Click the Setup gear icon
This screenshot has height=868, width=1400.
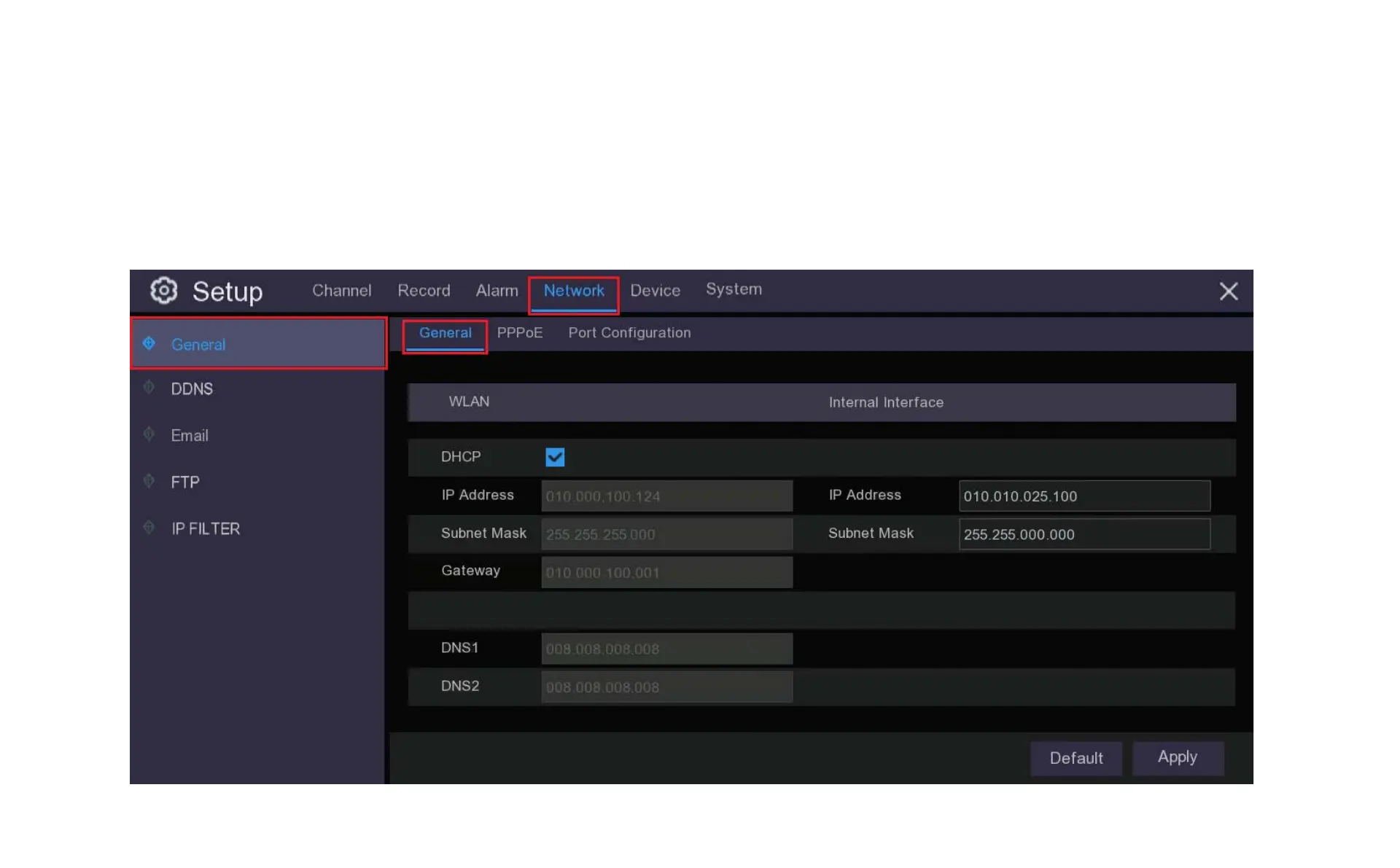click(163, 290)
